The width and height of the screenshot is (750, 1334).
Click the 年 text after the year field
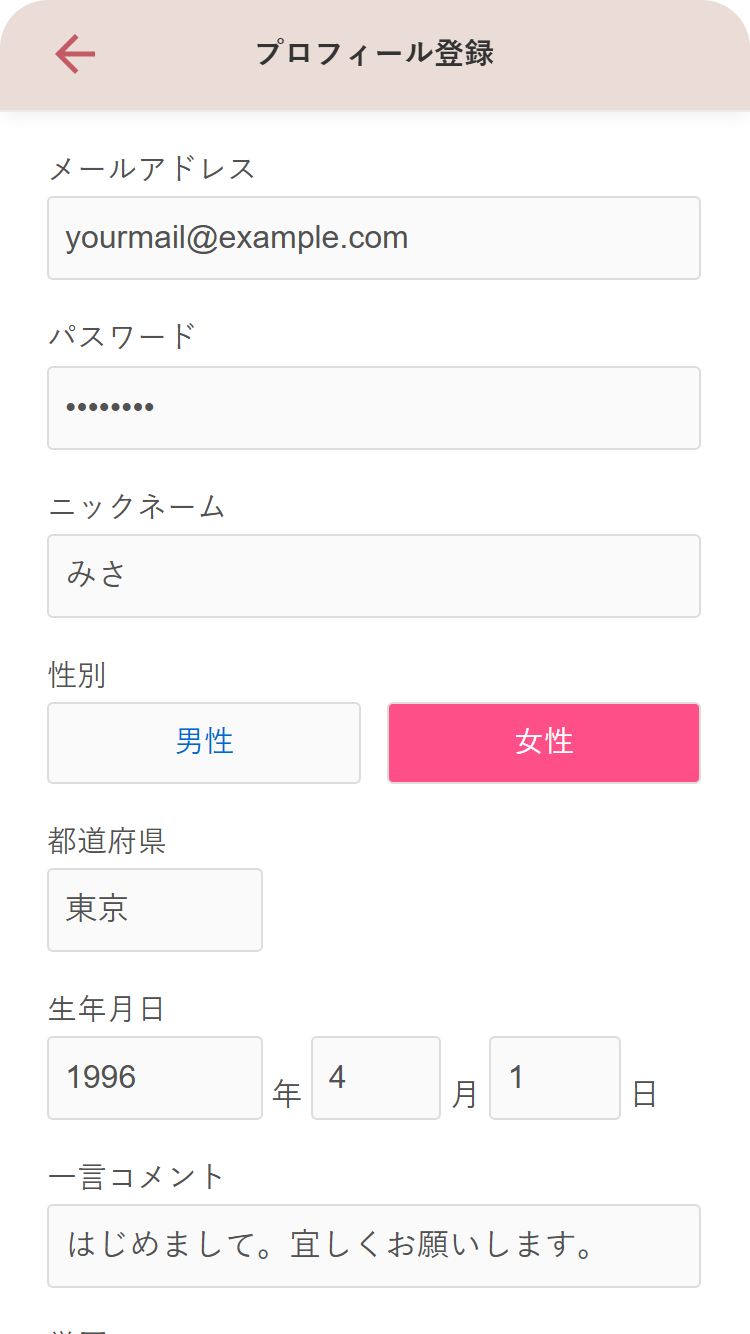pos(287,1096)
